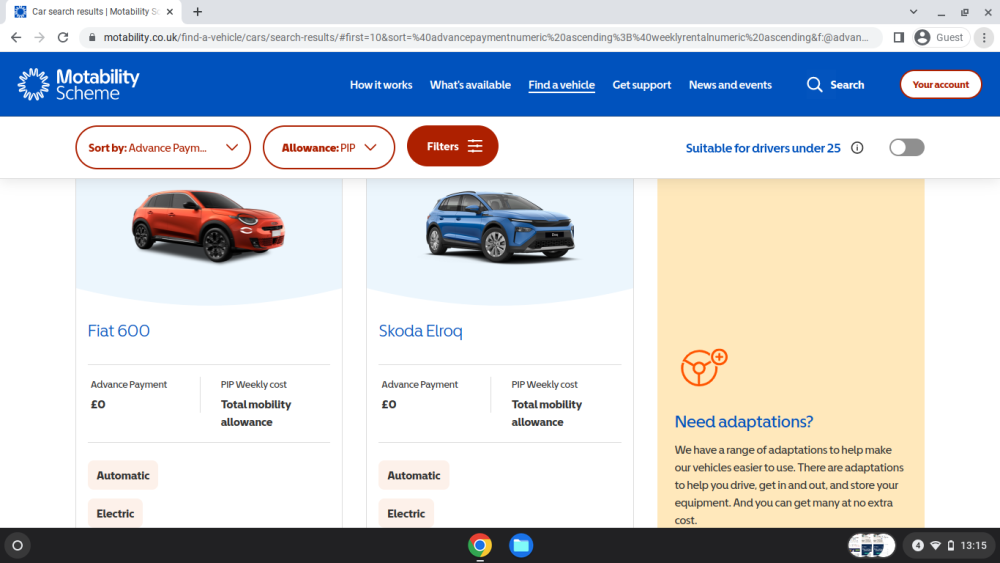1000x563 pixels.
Task: Open the News and events menu
Action: point(730,85)
